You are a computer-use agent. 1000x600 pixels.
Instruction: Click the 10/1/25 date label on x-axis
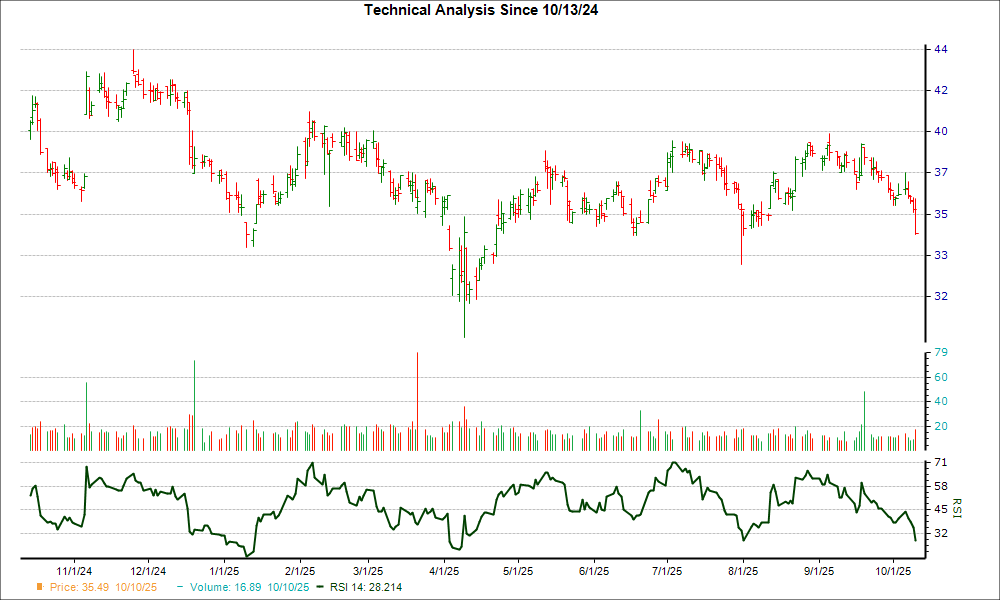893,570
